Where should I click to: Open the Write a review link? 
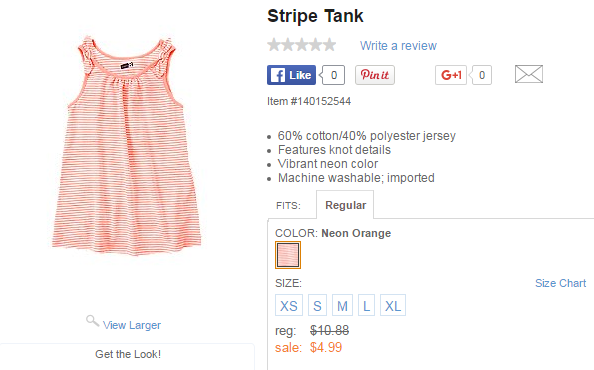pos(398,46)
